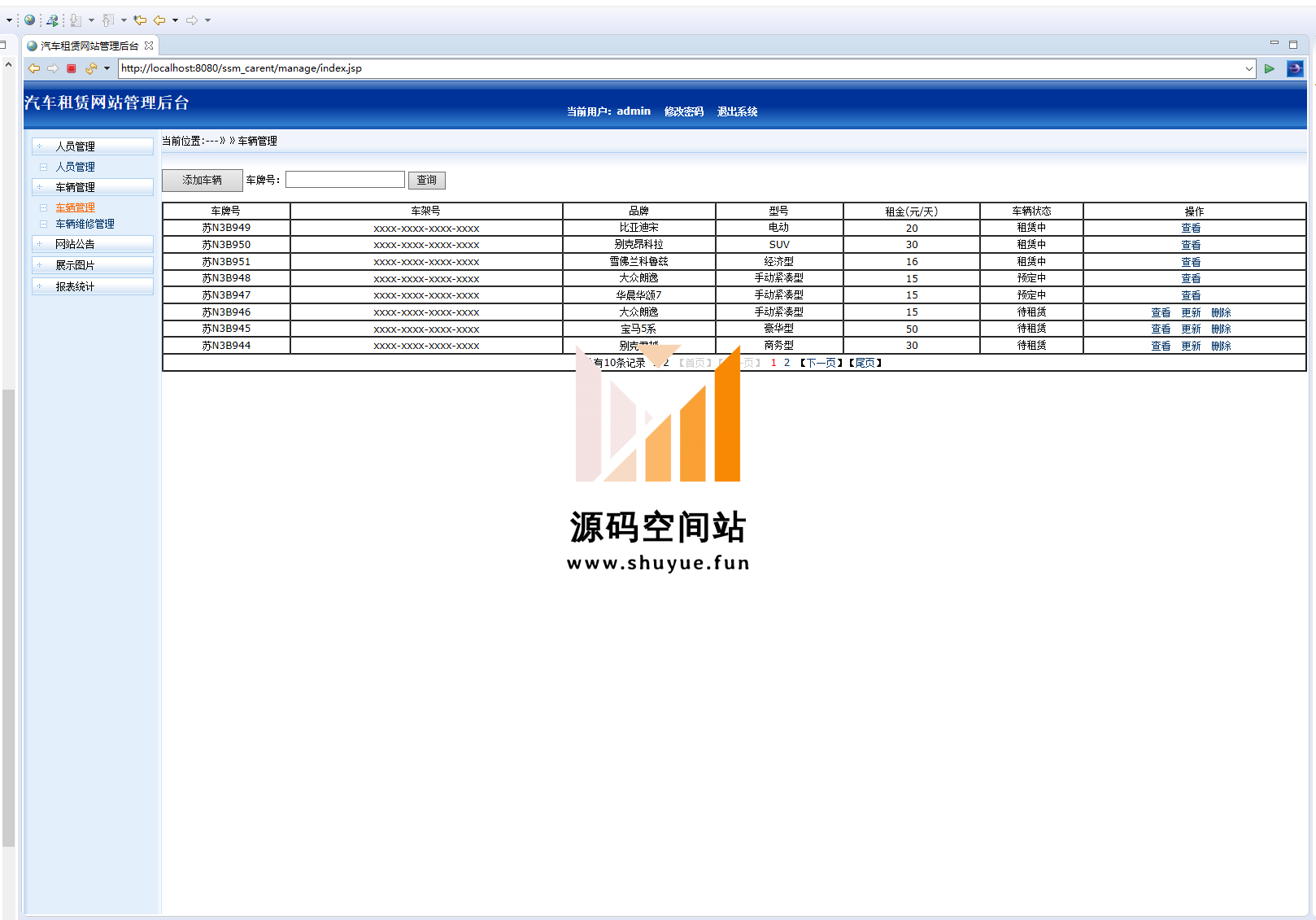This screenshot has width=1316, height=920.
Task: Click the 车辆状态 column header
Action: pyautogui.click(x=1031, y=211)
